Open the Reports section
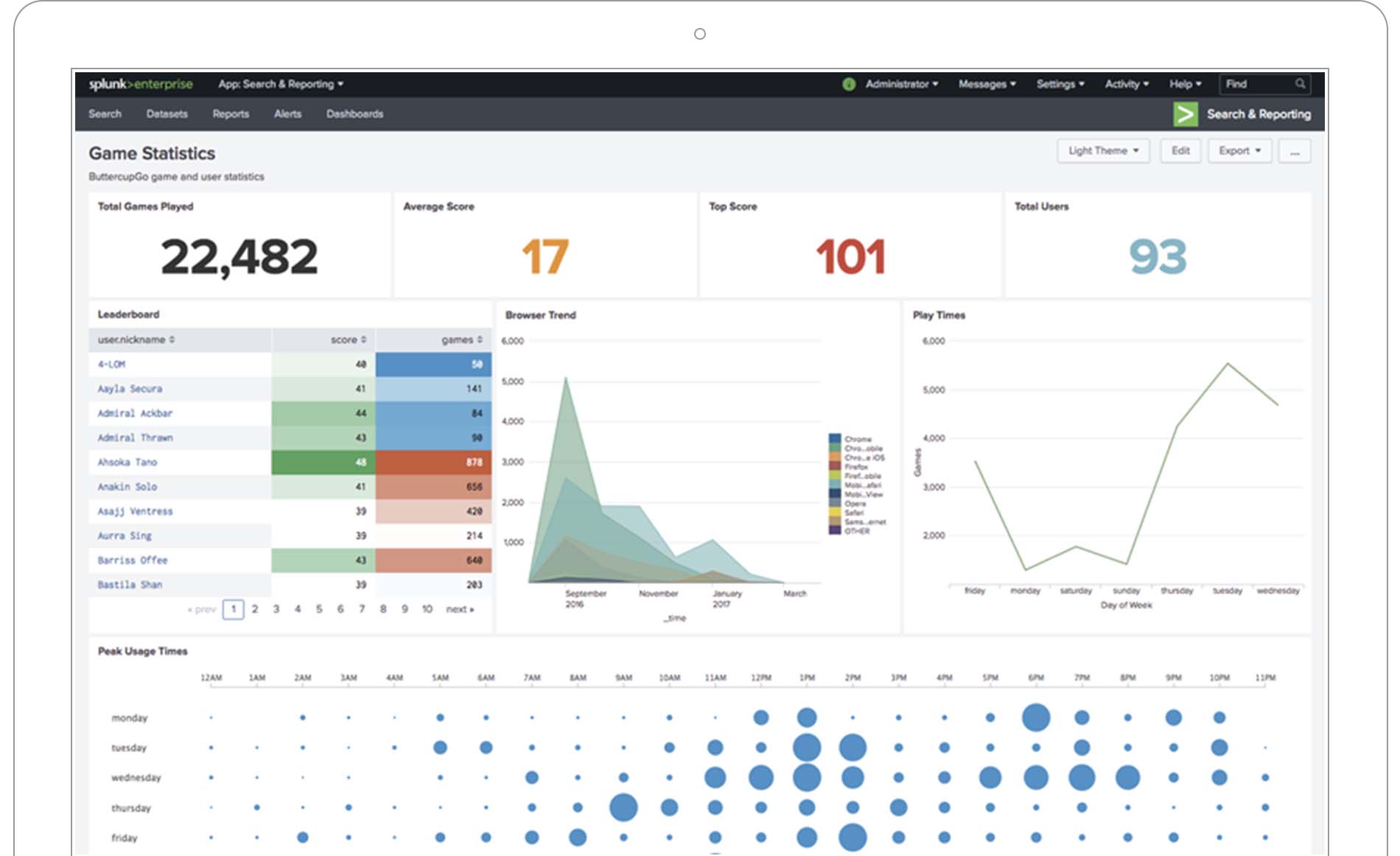Screen dimensions: 1400x856 click(x=231, y=114)
